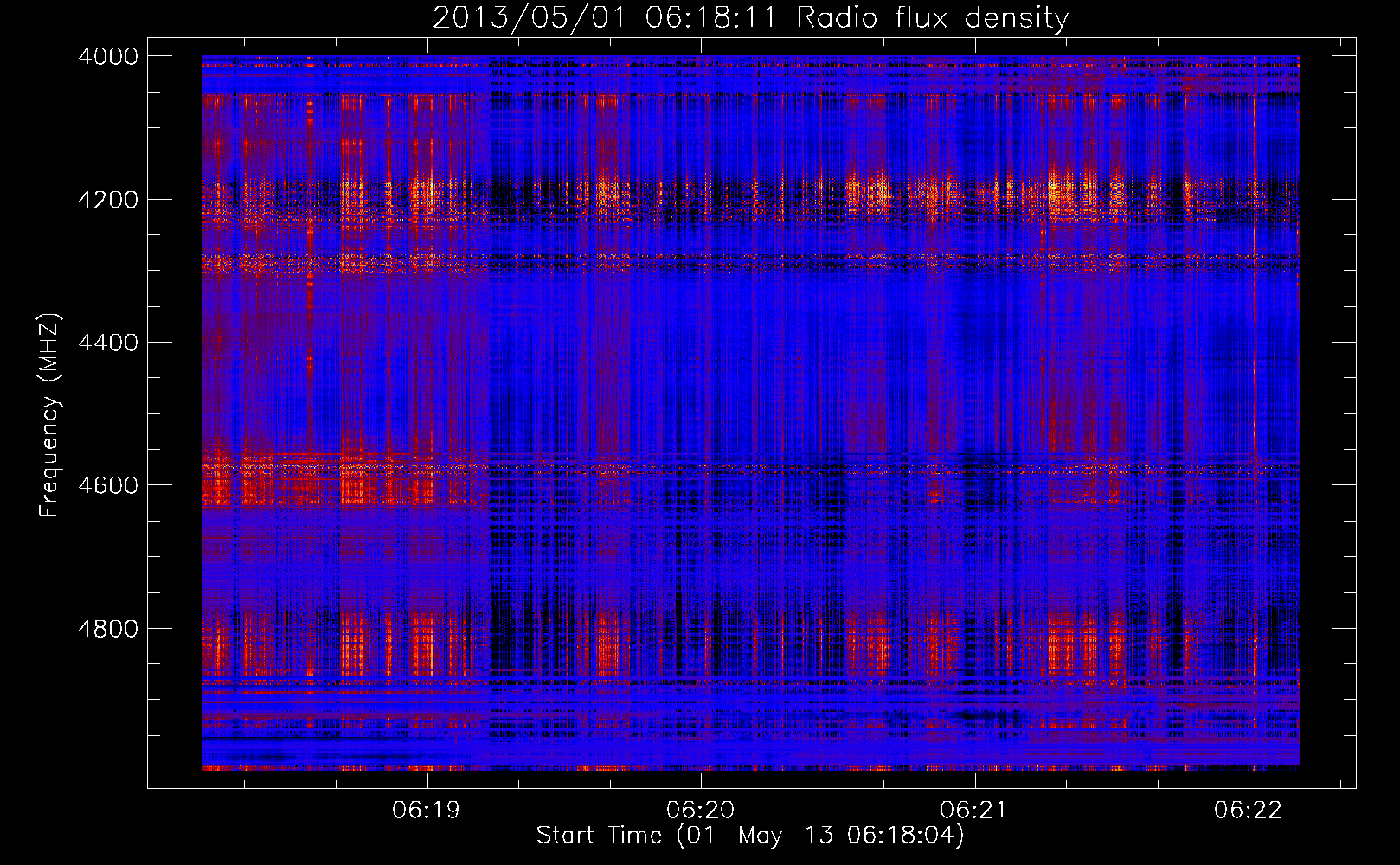
Task: Select the 4000 frequency axis label
Action: click(108, 56)
